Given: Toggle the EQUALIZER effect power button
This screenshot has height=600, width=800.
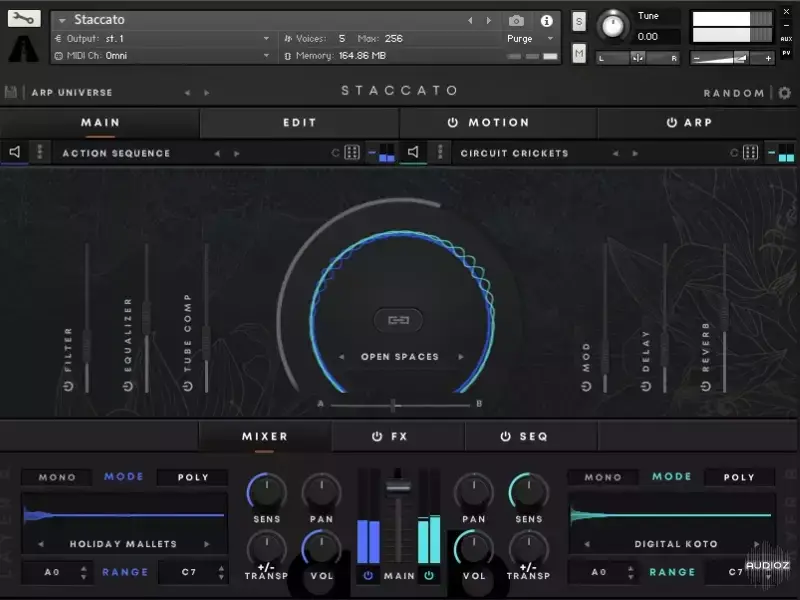Looking at the screenshot, I should coord(128,386).
